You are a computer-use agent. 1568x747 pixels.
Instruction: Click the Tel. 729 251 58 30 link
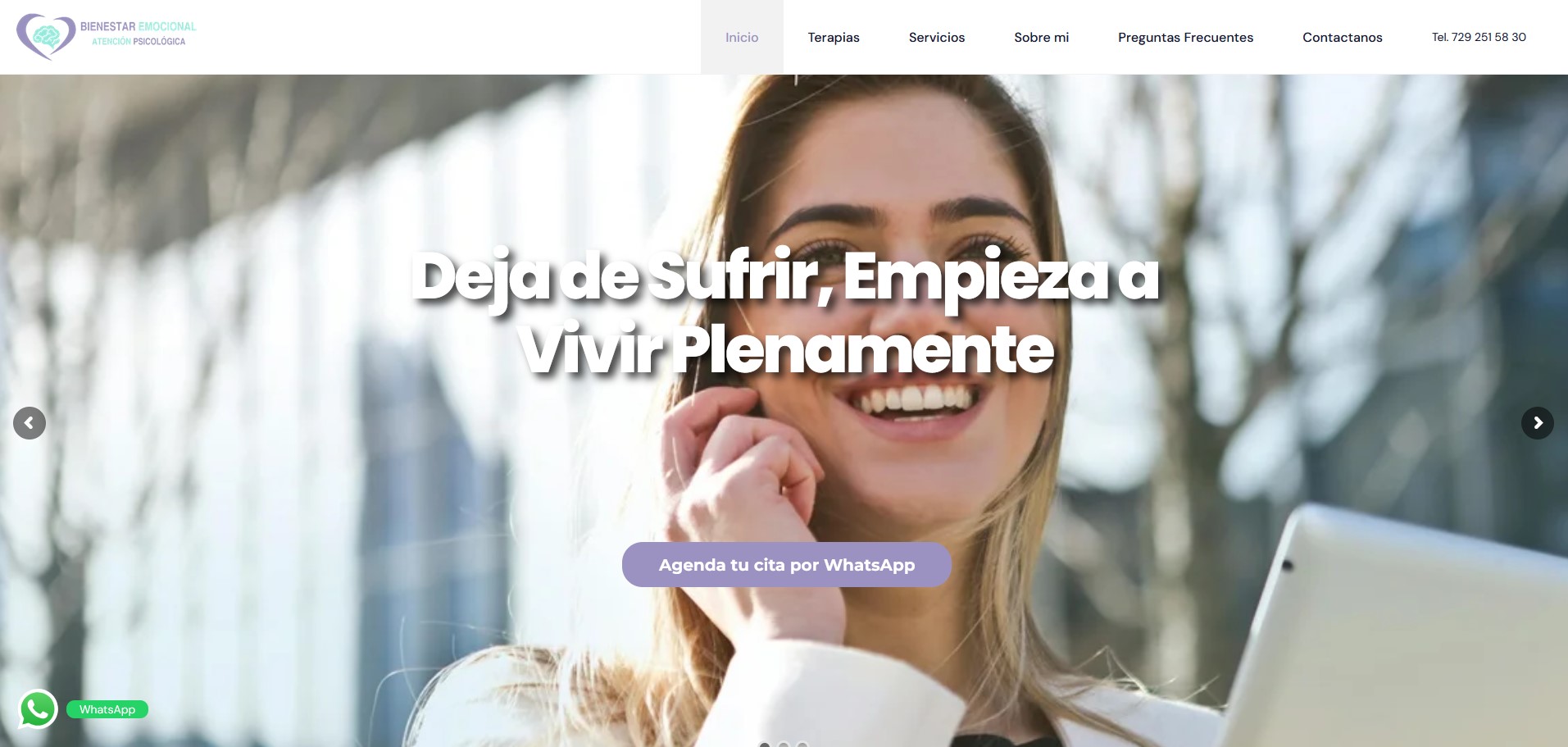pos(1479,37)
